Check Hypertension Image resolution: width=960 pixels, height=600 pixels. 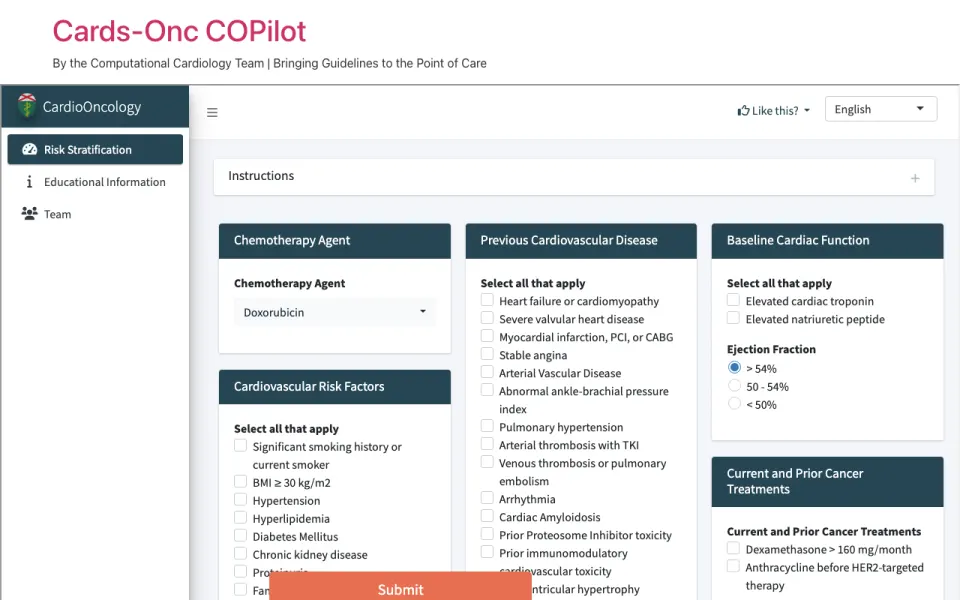[241, 500]
